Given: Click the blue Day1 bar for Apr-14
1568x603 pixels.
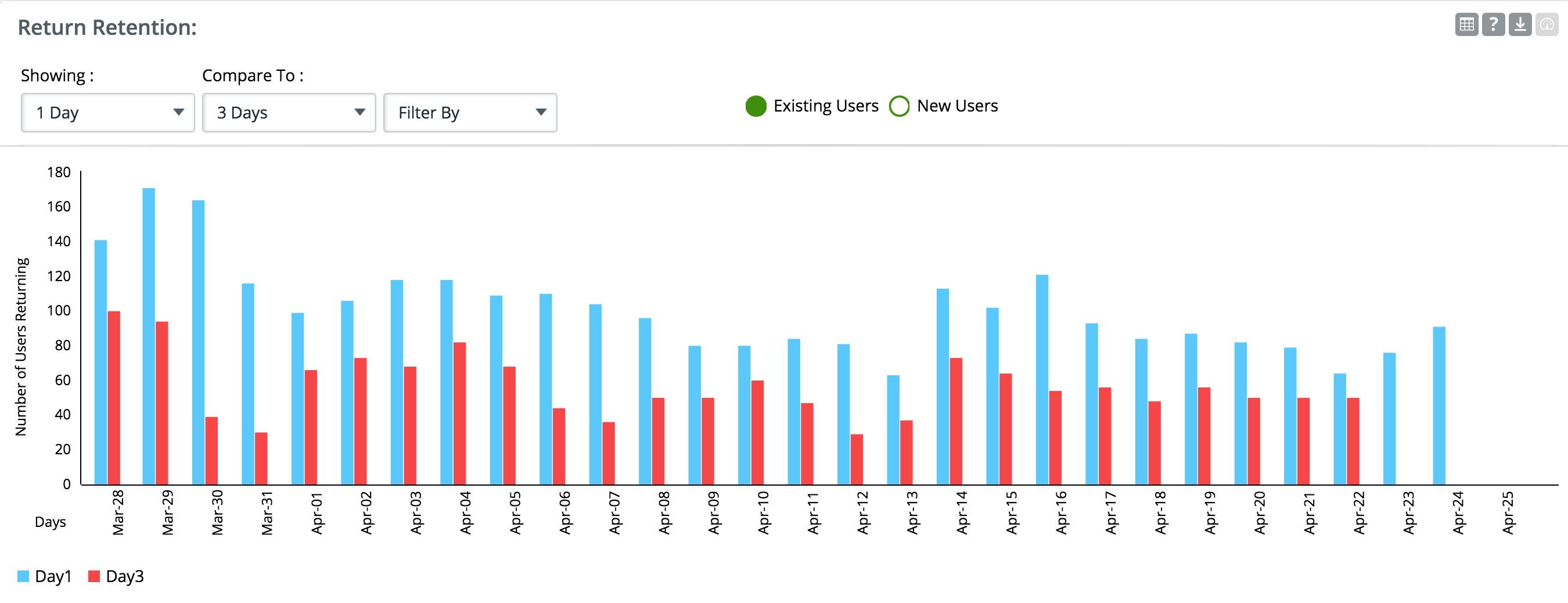Looking at the screenshot, I should click(x=943, y=387).
